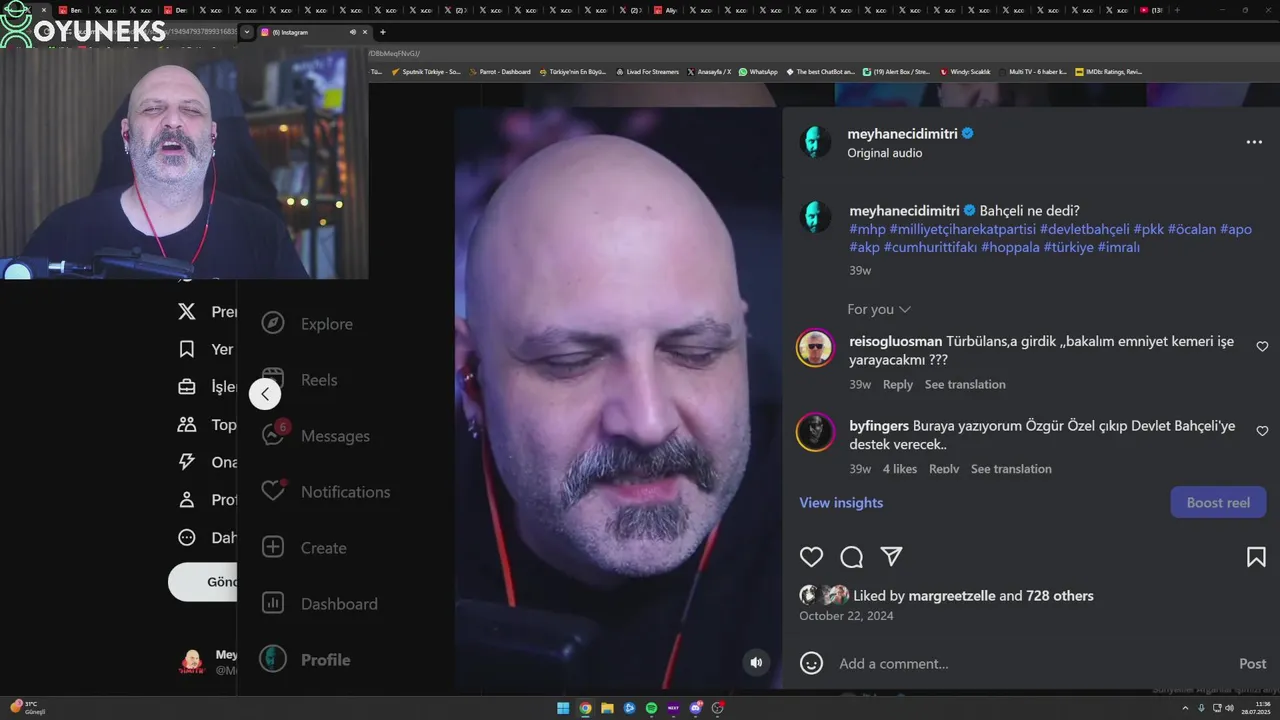This screenshot has height=720, width=1280.
Task: Like byfingers' comment
Action: (1262, 431)
